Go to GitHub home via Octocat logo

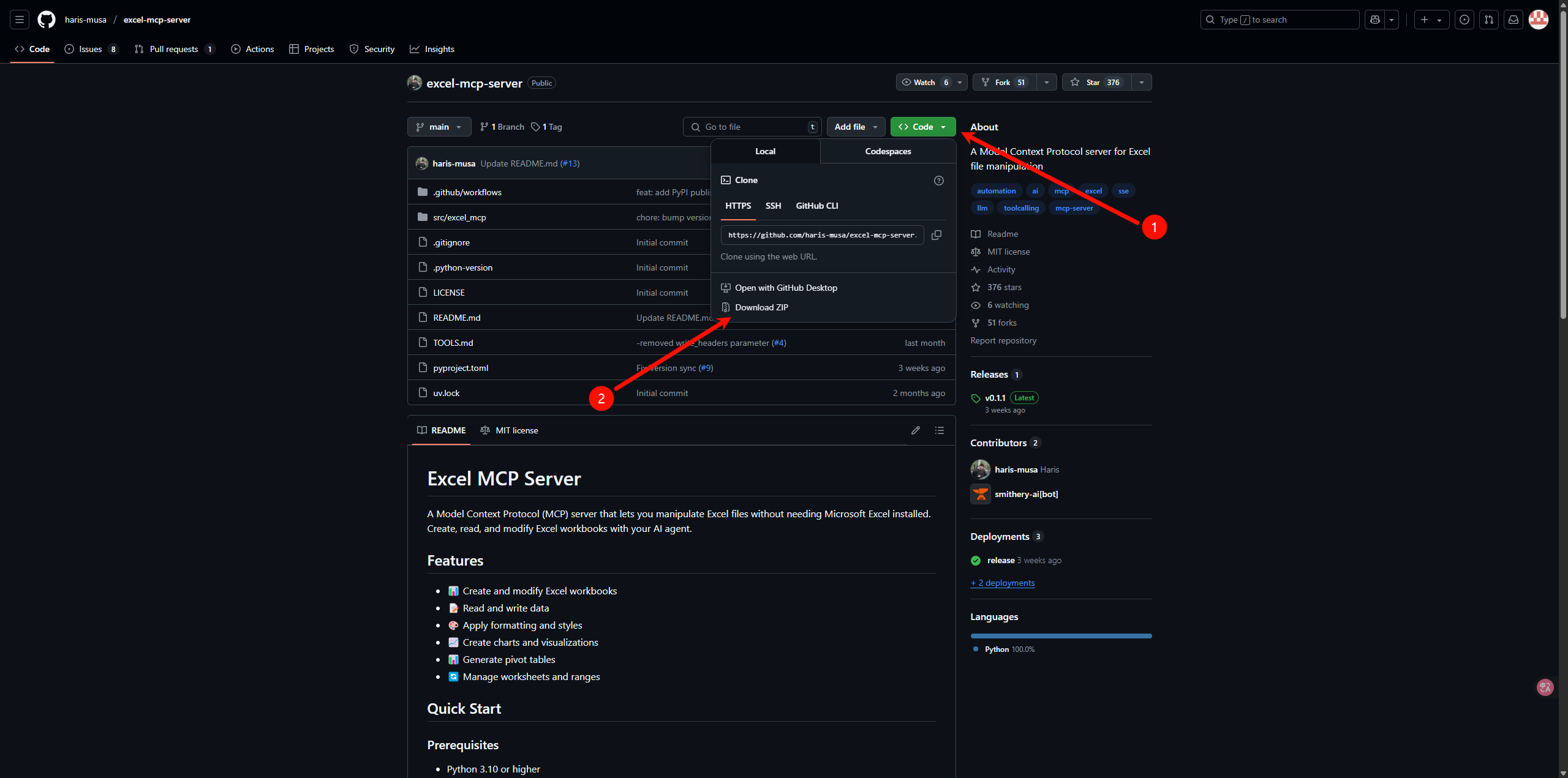[47, 20]
